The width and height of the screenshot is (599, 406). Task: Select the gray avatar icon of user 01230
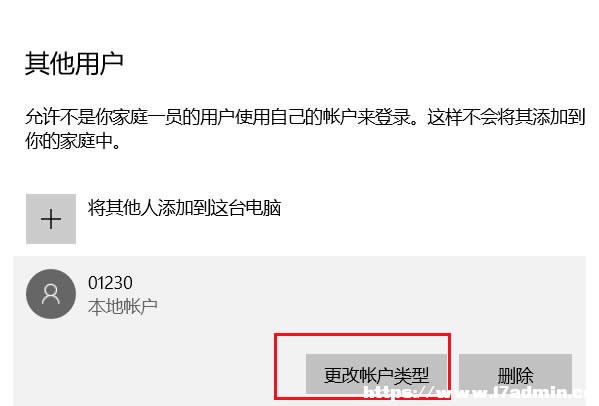pos(51,294)
